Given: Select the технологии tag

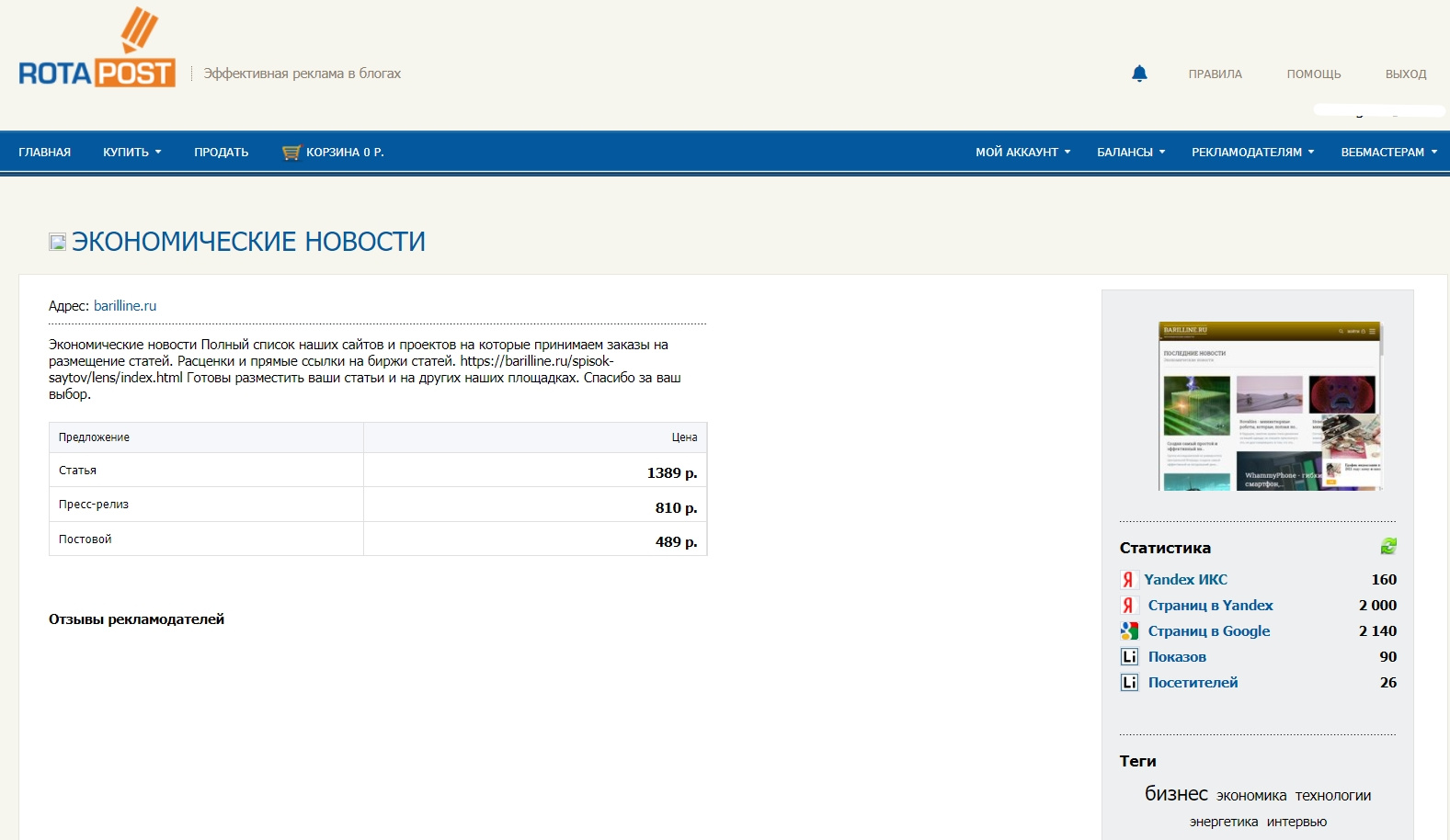Looking at the screenshot, I should tap(1333, 796).
